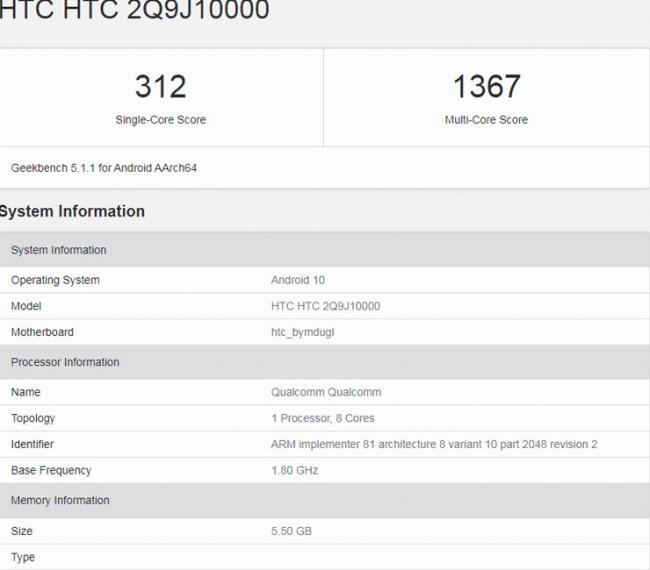Click the Processor Information section header

tap(65, 362)
